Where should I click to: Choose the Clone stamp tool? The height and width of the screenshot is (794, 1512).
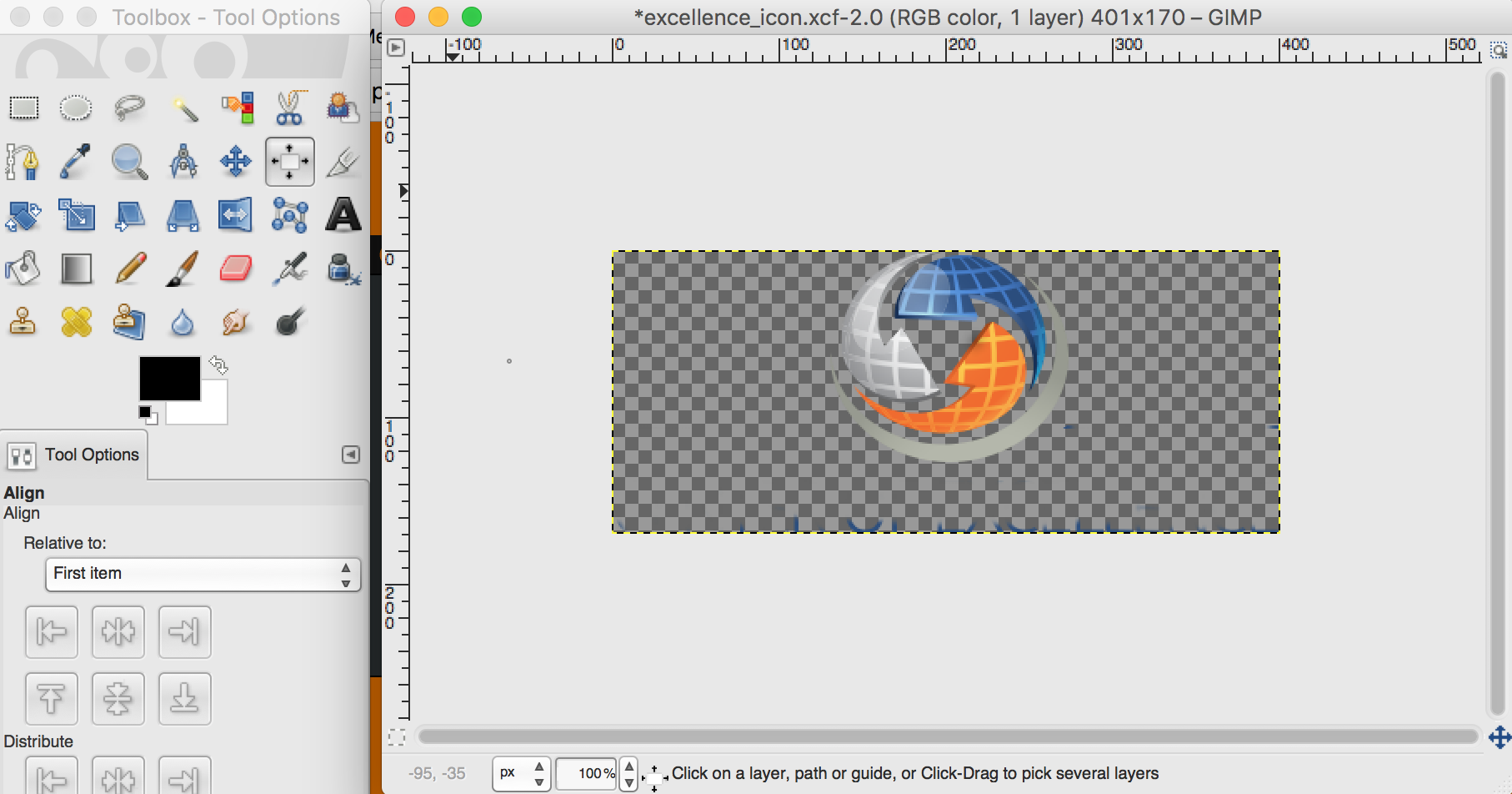point(23,322)
